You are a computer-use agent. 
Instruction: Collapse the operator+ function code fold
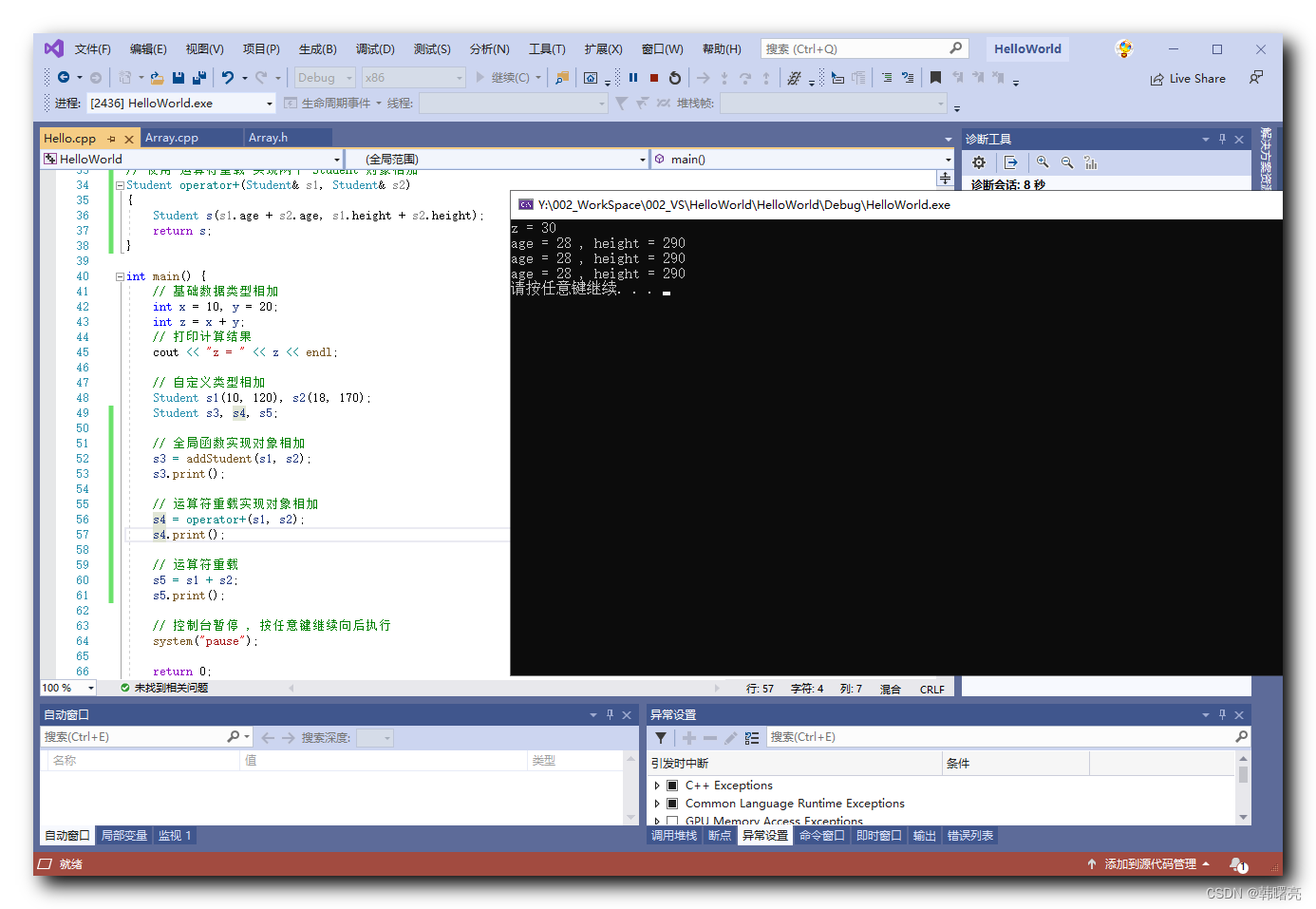pos(120,185)
